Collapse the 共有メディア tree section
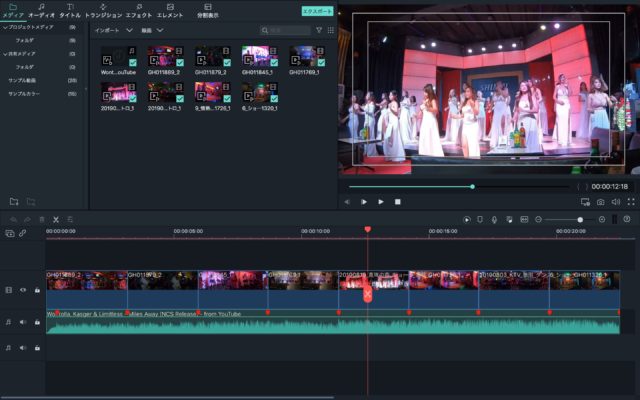 tap(4, 53)
